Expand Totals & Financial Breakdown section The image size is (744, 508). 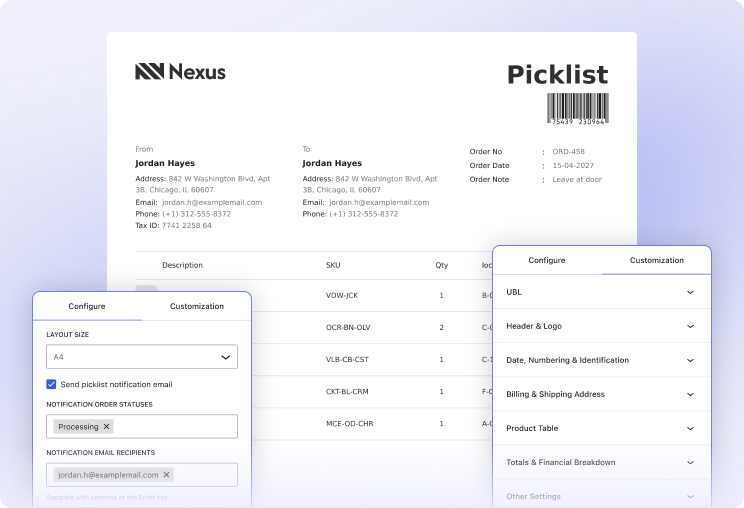click(x=602, y=462)
